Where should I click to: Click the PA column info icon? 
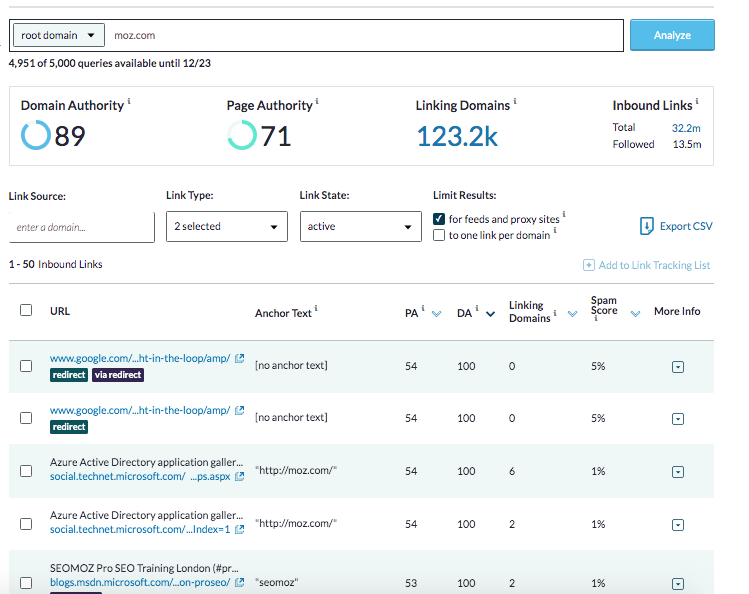tap(423, 308)
